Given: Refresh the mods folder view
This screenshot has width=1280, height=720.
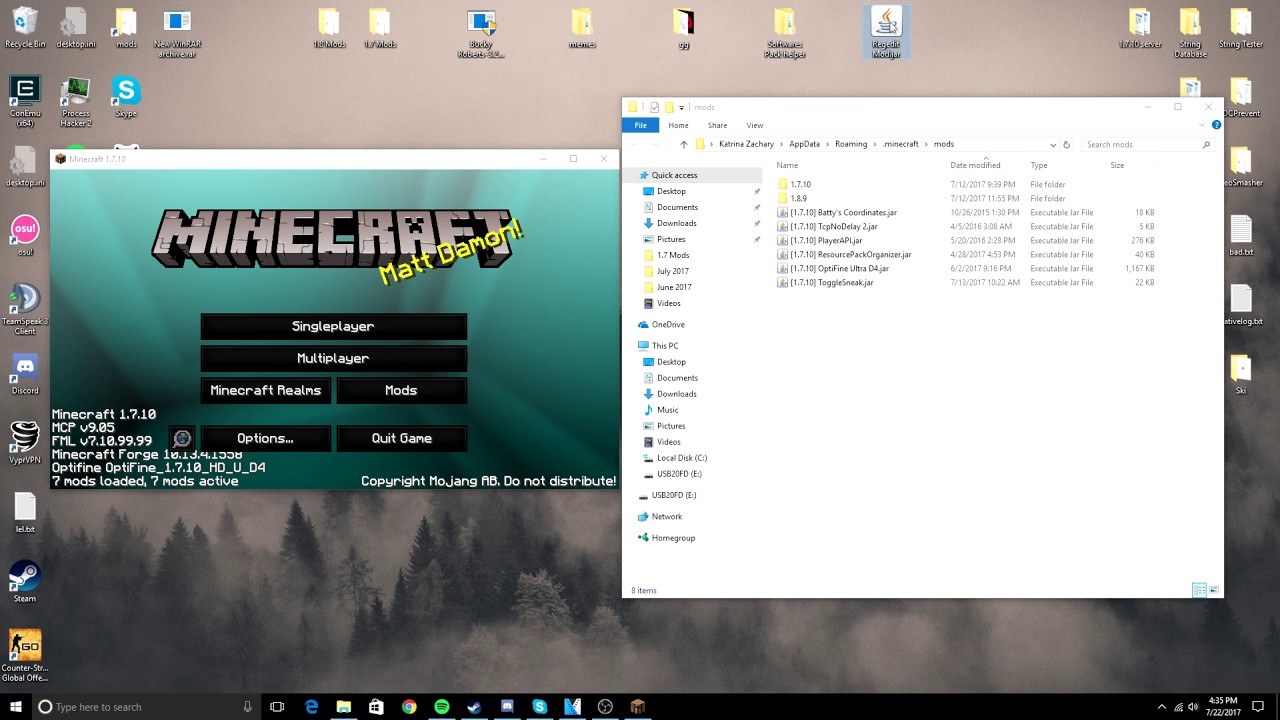Looking at the screenshot, I should pyautogui.click(x=1066, y=144).
